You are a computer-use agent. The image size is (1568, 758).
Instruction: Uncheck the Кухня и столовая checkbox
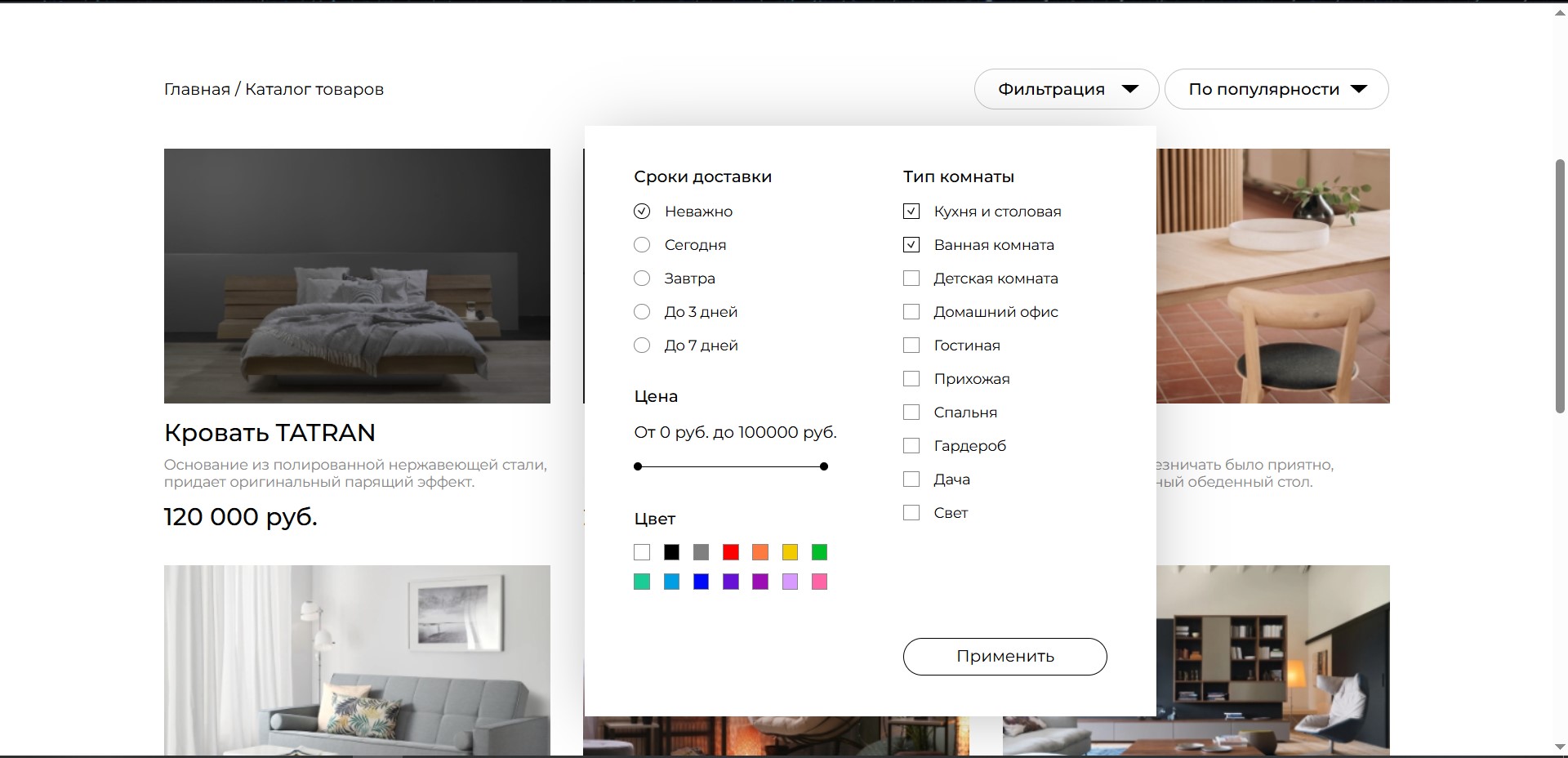[911, 212]
